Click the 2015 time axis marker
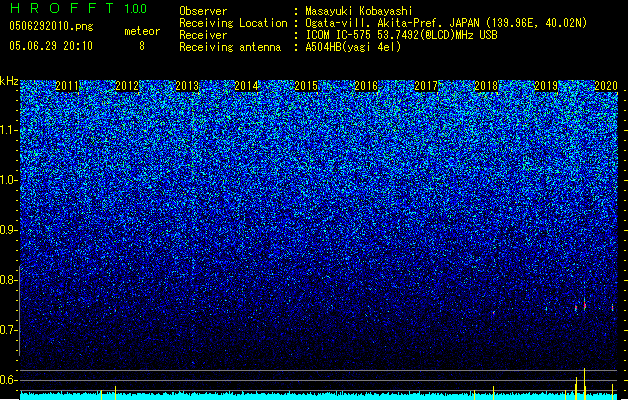Image resolution: width=629 pixels, height=400 pixels. [x=306, y=85]
